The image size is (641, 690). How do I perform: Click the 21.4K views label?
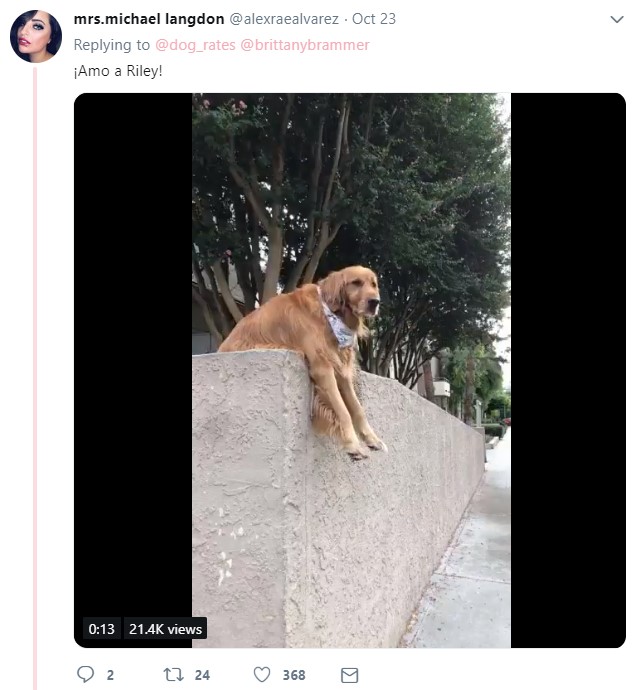tap(165, 629)
